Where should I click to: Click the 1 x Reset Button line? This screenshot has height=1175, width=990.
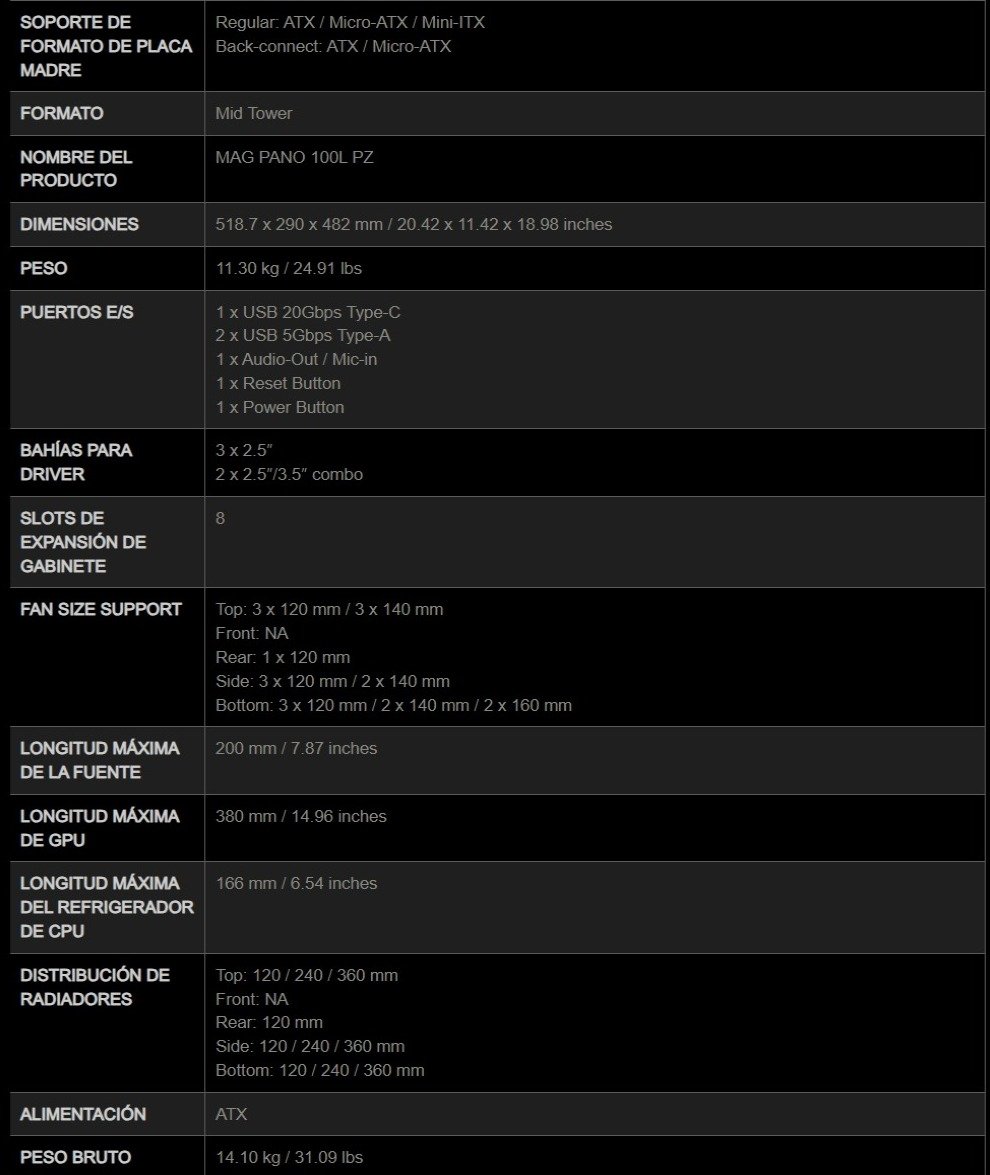278,383
